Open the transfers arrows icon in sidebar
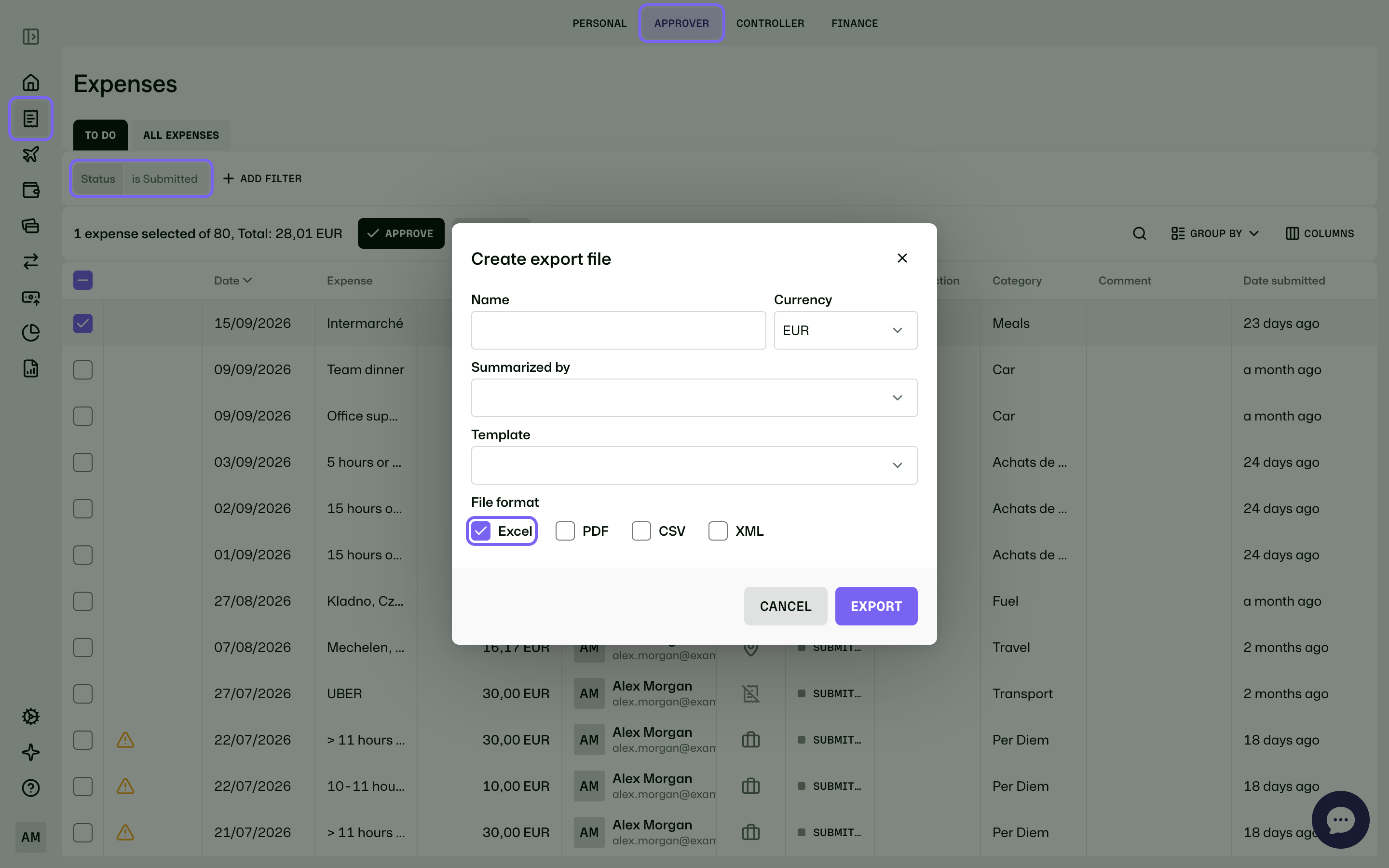 pos(31,261)
